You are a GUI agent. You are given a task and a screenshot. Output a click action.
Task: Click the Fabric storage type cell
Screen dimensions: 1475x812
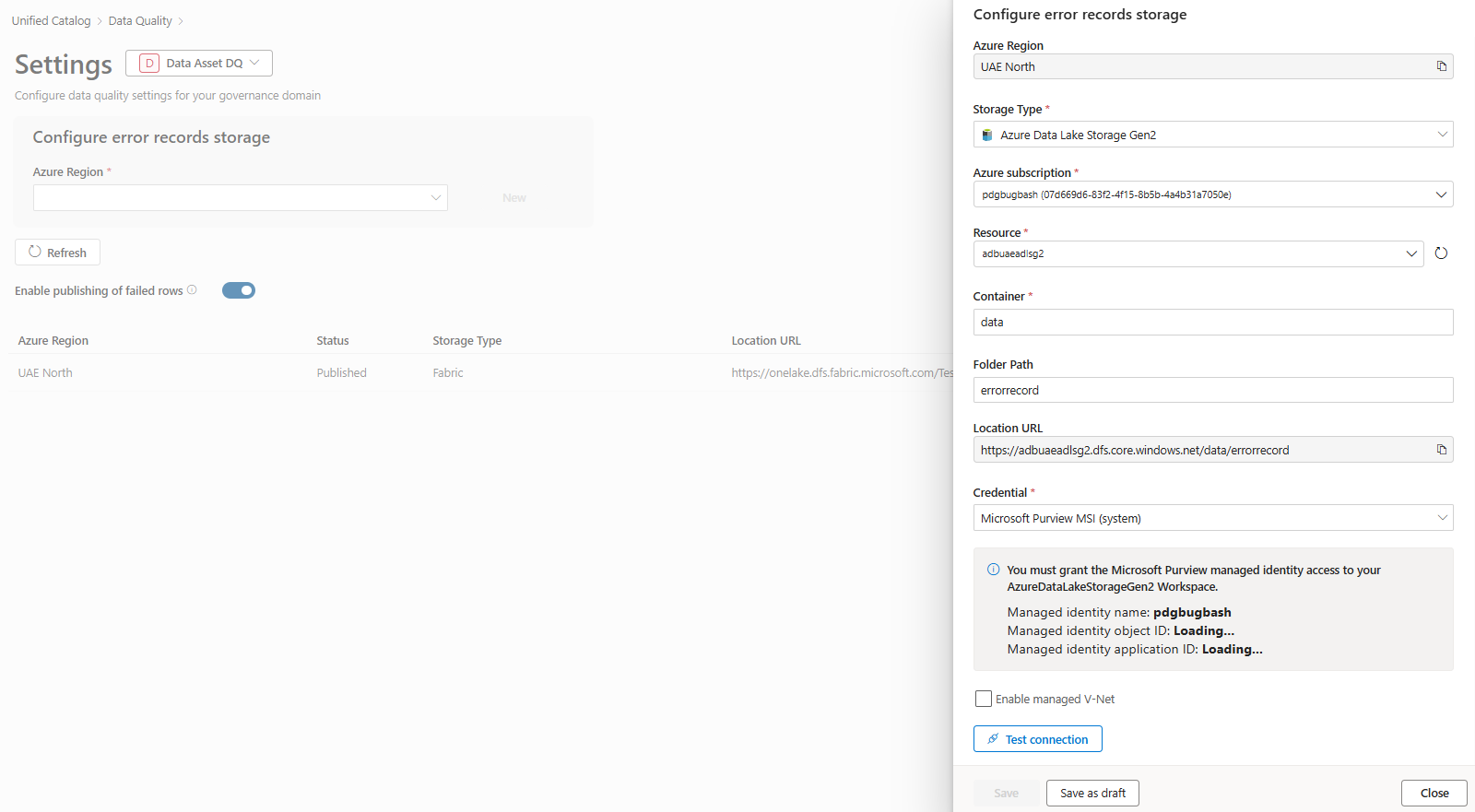pos(448,372)
